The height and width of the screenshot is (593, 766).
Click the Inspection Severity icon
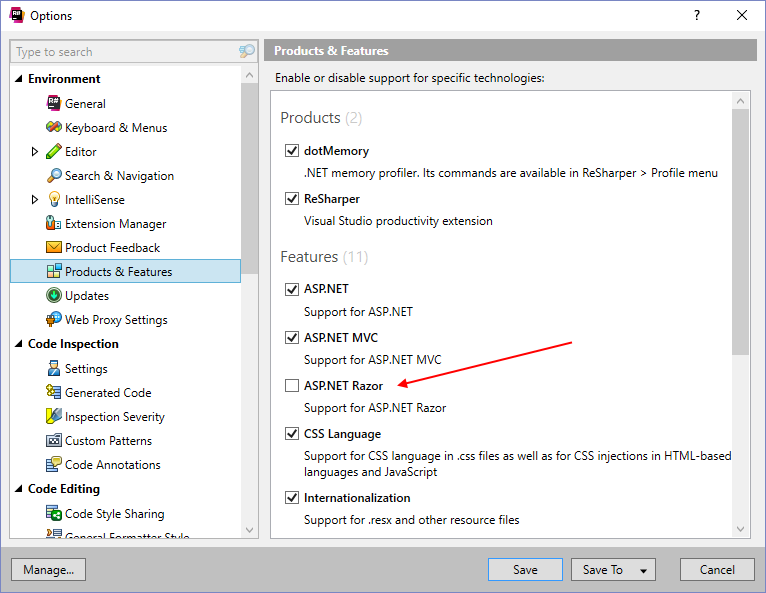55,416
